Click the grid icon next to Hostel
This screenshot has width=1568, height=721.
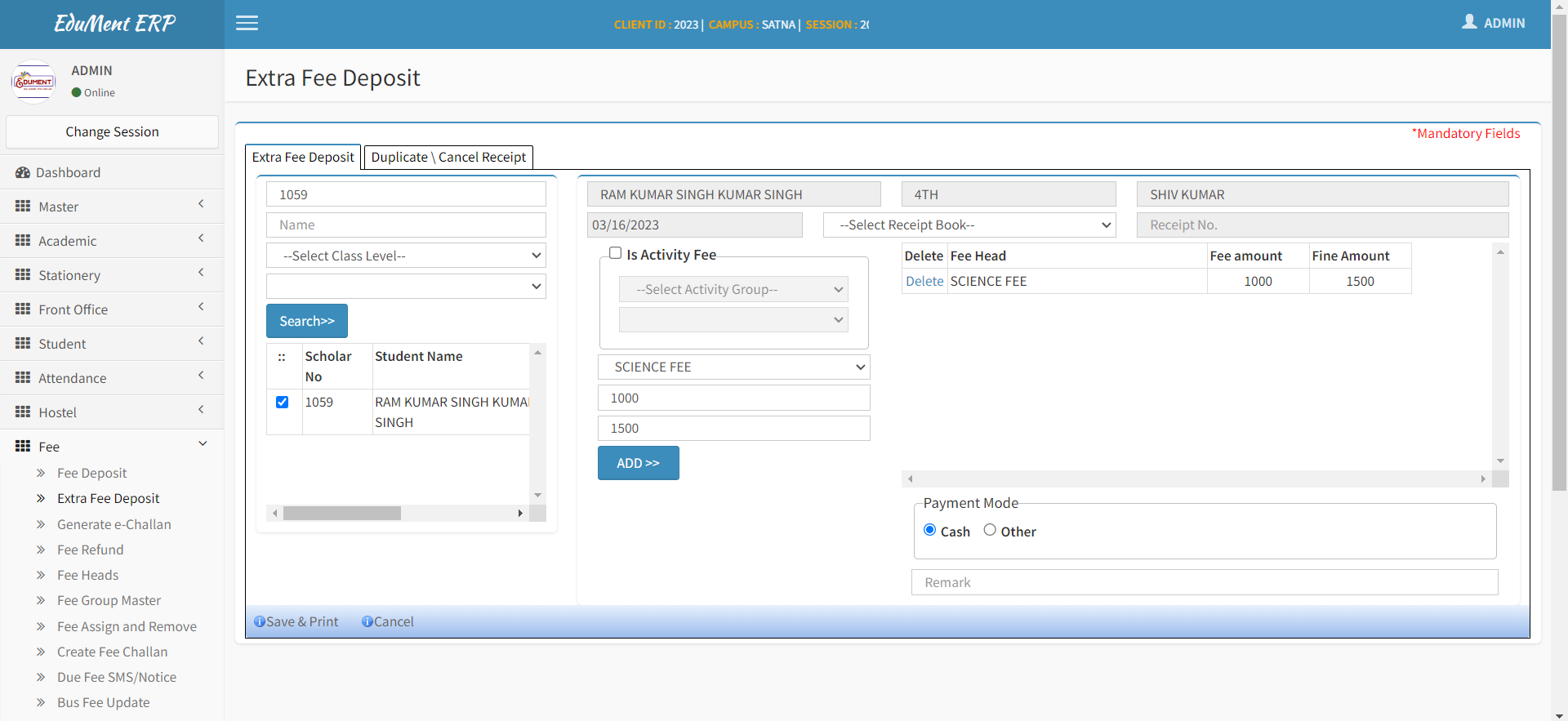pyautogui.click(x=23, y=412)
